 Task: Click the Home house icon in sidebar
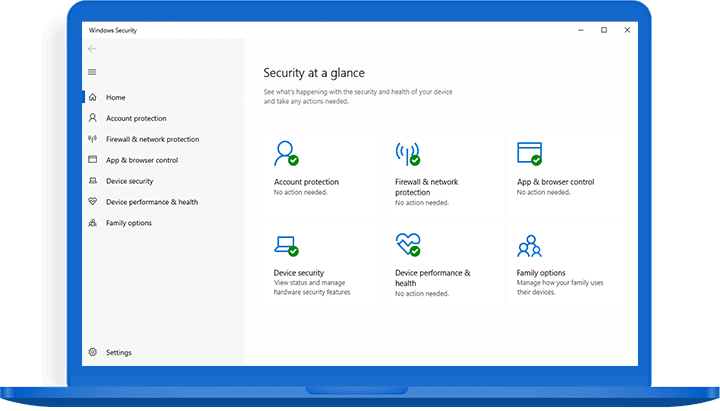(x=93, y=97)
